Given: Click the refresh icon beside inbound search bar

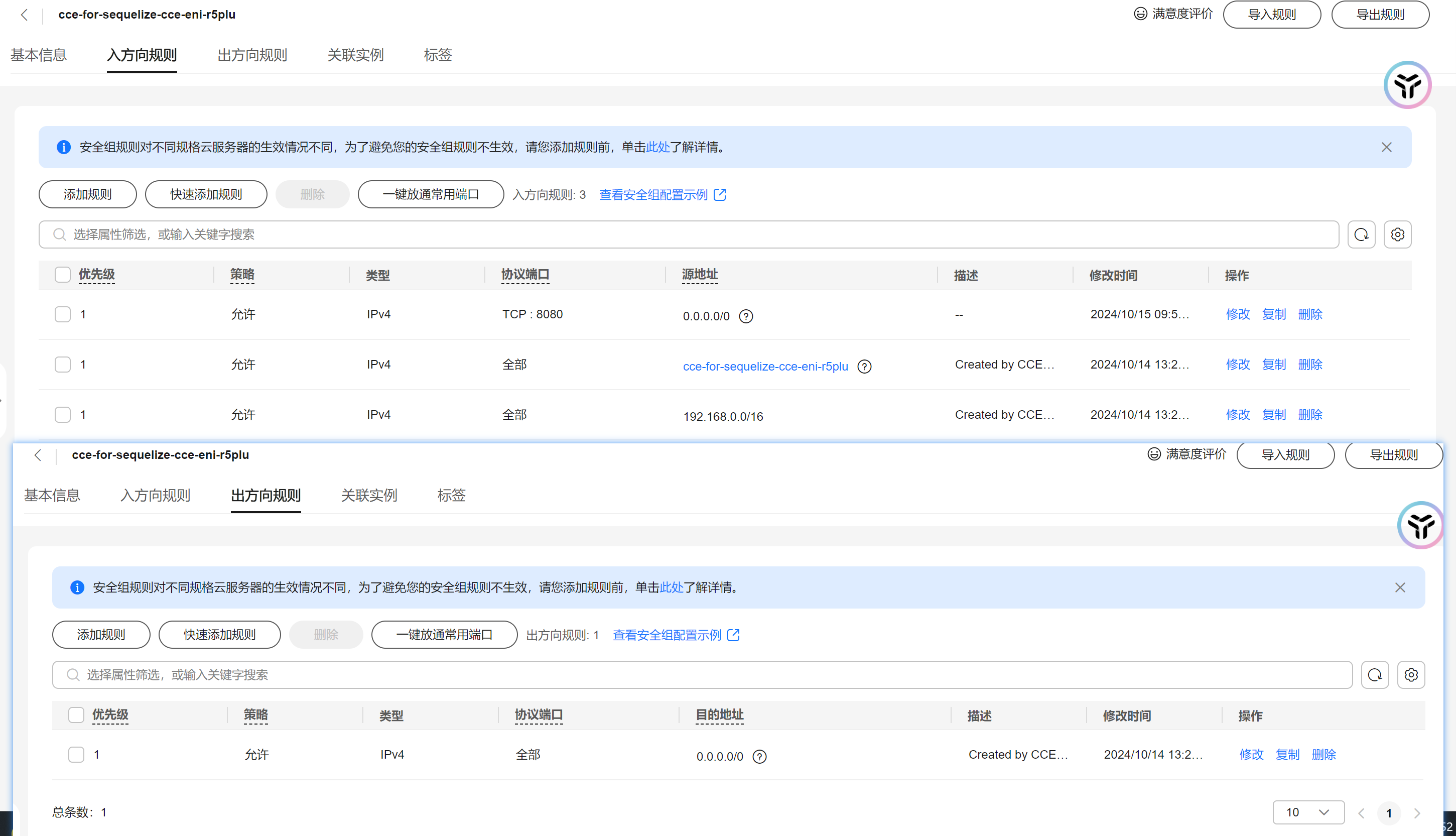Looking at the screenshot, I should (x=1361, y=234).
